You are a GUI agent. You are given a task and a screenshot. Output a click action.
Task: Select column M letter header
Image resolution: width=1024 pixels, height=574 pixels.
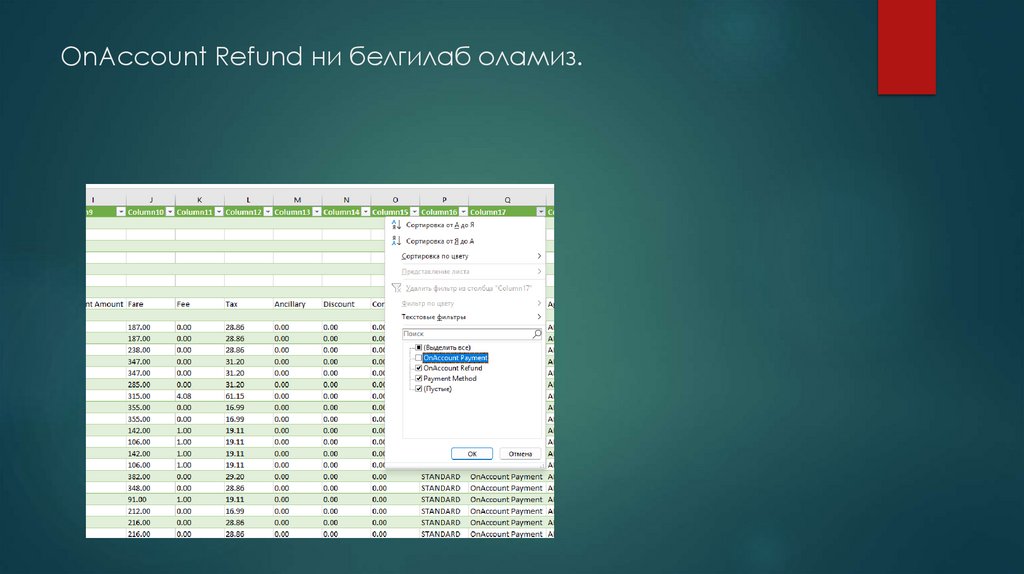(x=297, y=200)
